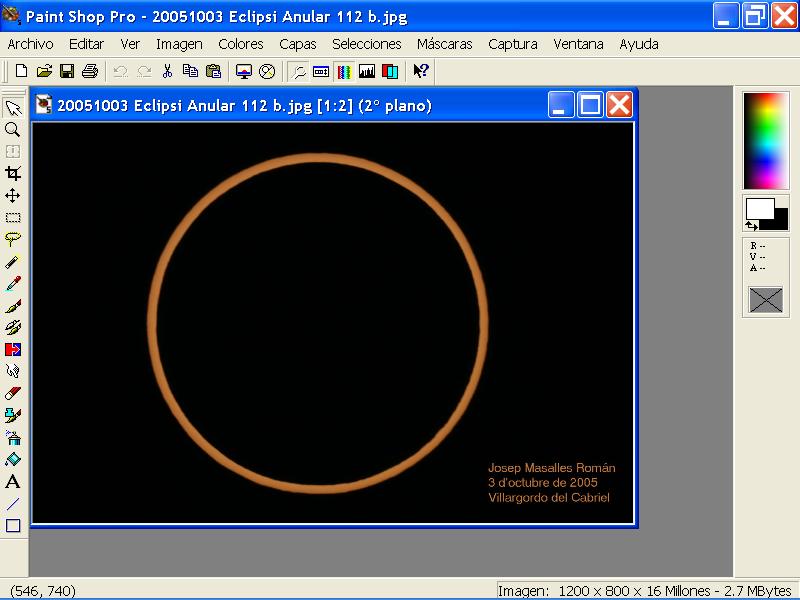The image size is (800, 600).
Task: Click the image document icon in title bar
Action: pos(44,105)
